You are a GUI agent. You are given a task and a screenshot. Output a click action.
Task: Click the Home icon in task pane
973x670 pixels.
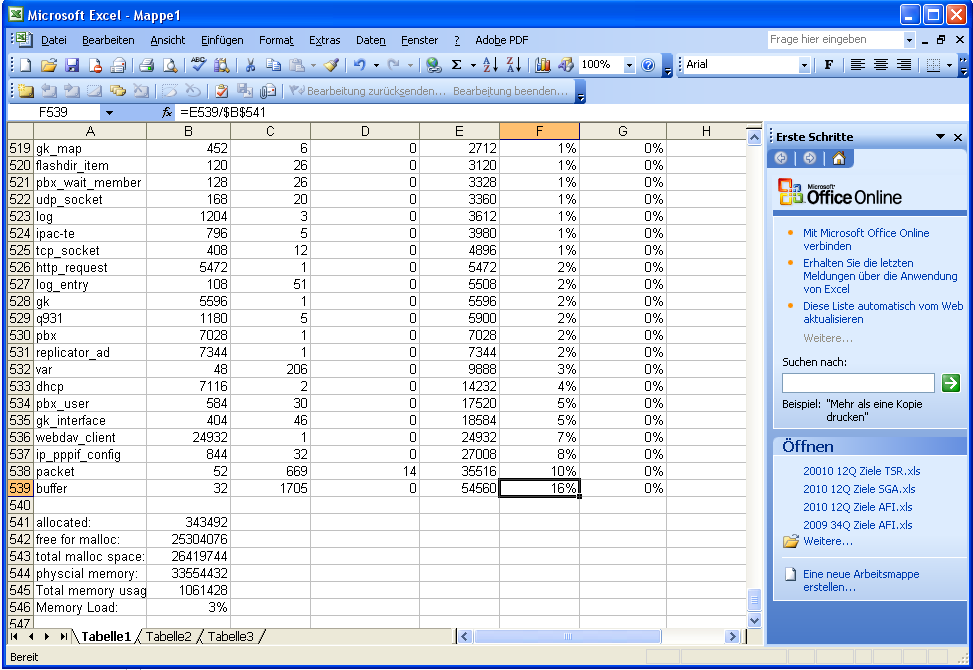tap(839, 158)
